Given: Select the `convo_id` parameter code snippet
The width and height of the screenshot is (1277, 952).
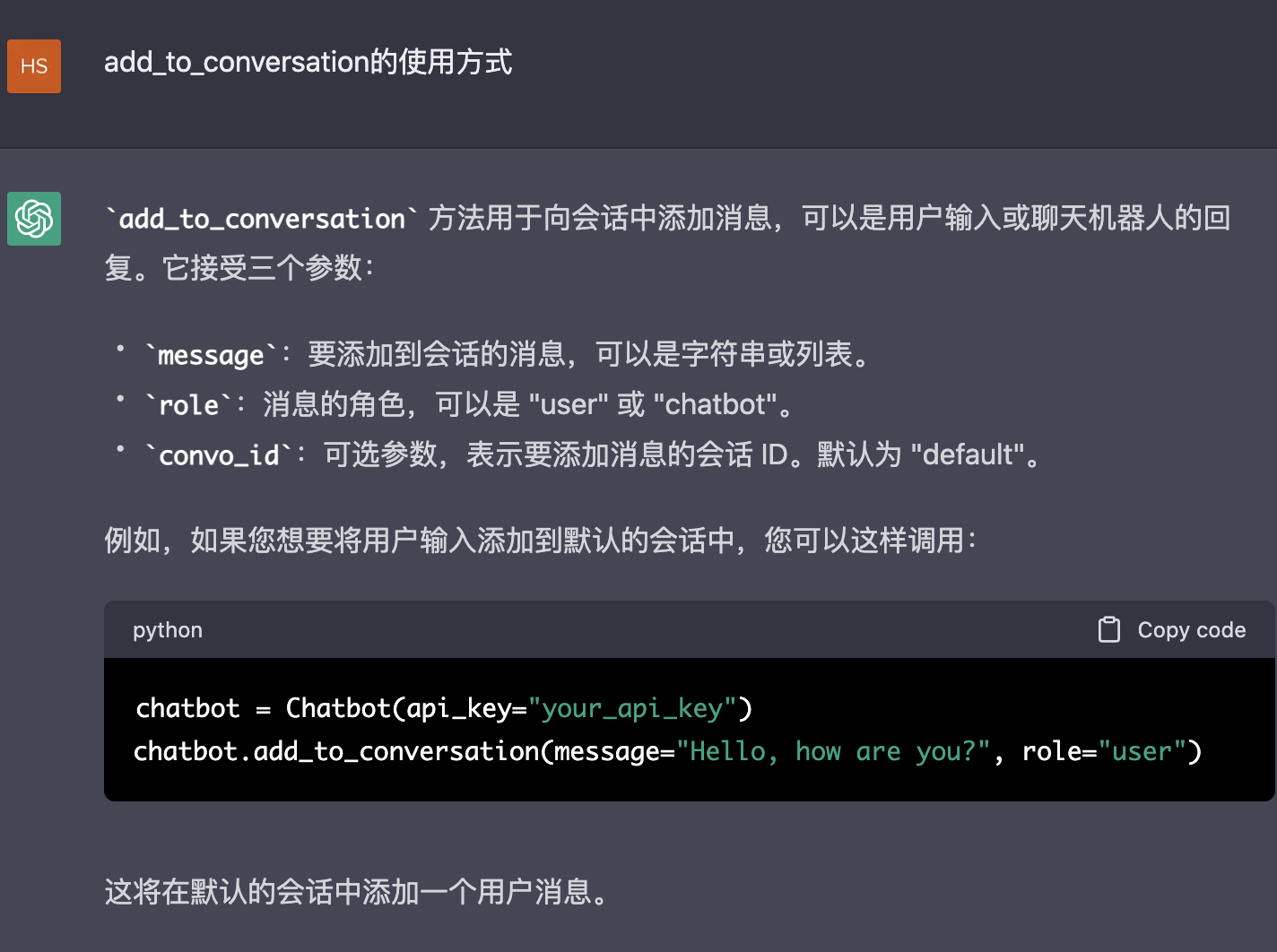Looking at the screenshot, I should pyautogui.click(x=216, y=454).
